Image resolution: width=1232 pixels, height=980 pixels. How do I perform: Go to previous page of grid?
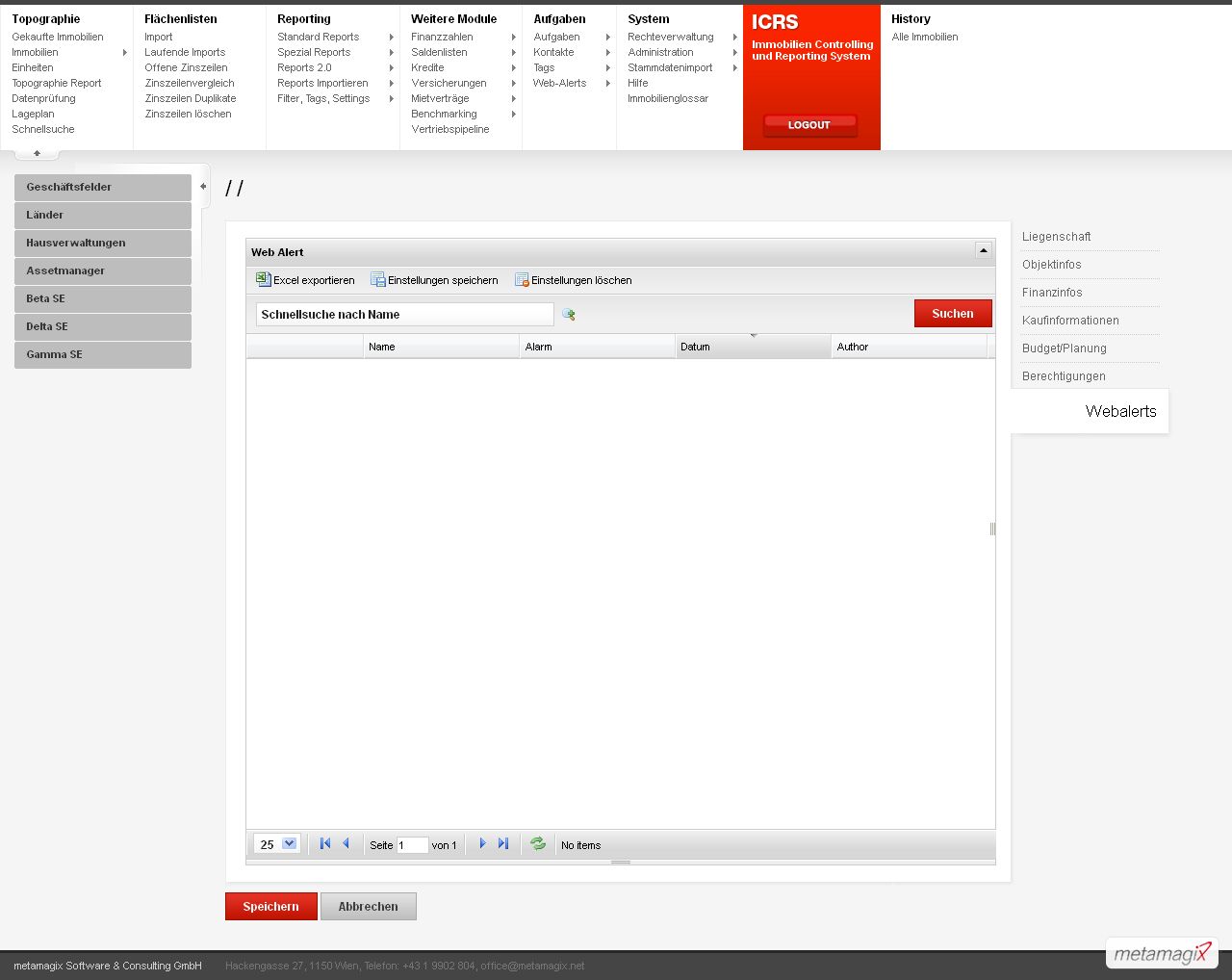tap(346, 843)
